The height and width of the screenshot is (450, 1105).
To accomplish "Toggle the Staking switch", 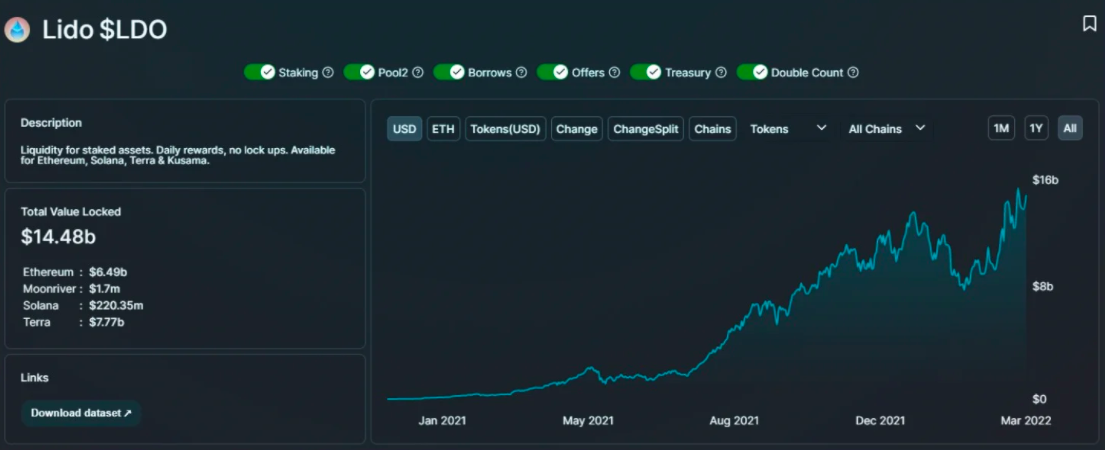I will 259,72.
